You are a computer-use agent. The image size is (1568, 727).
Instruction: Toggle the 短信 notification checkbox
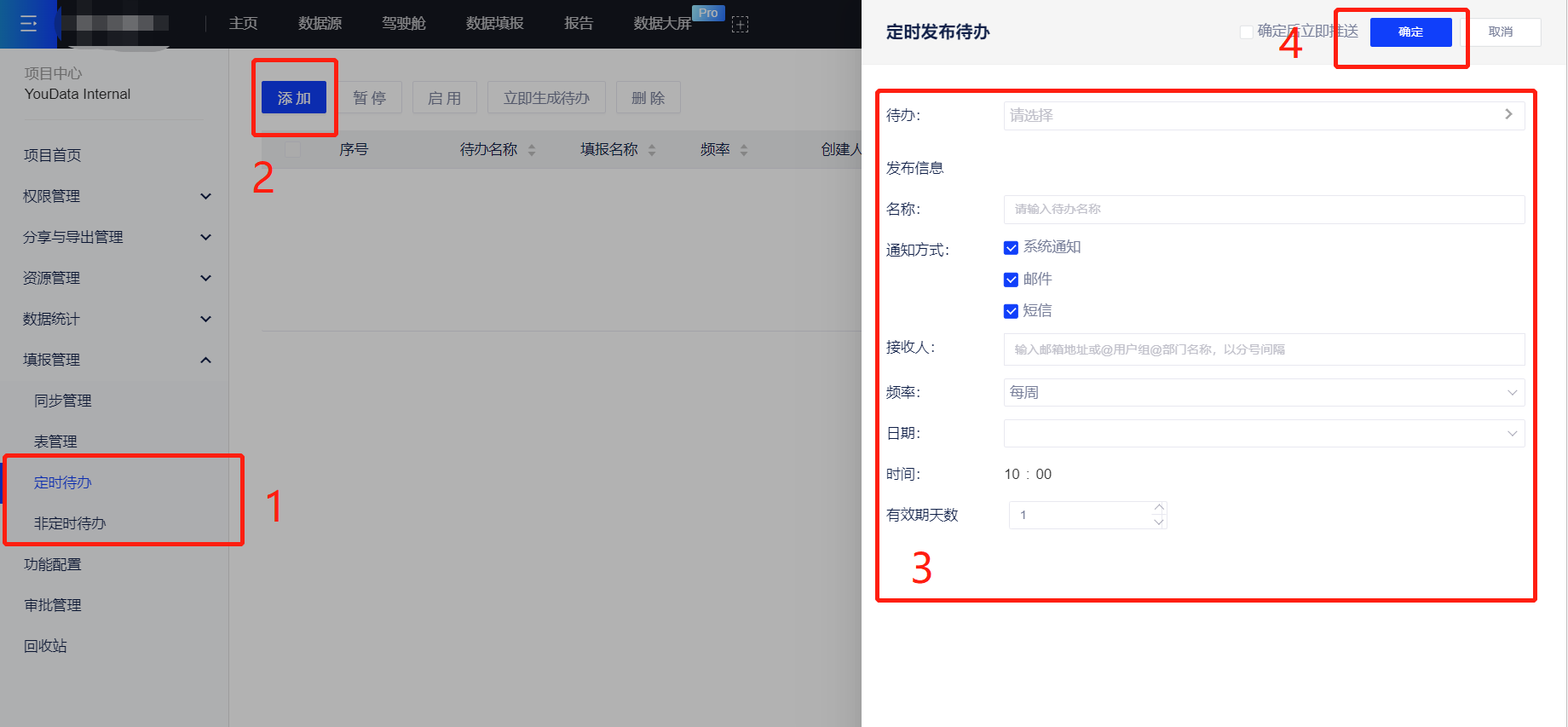[1011, 311]
